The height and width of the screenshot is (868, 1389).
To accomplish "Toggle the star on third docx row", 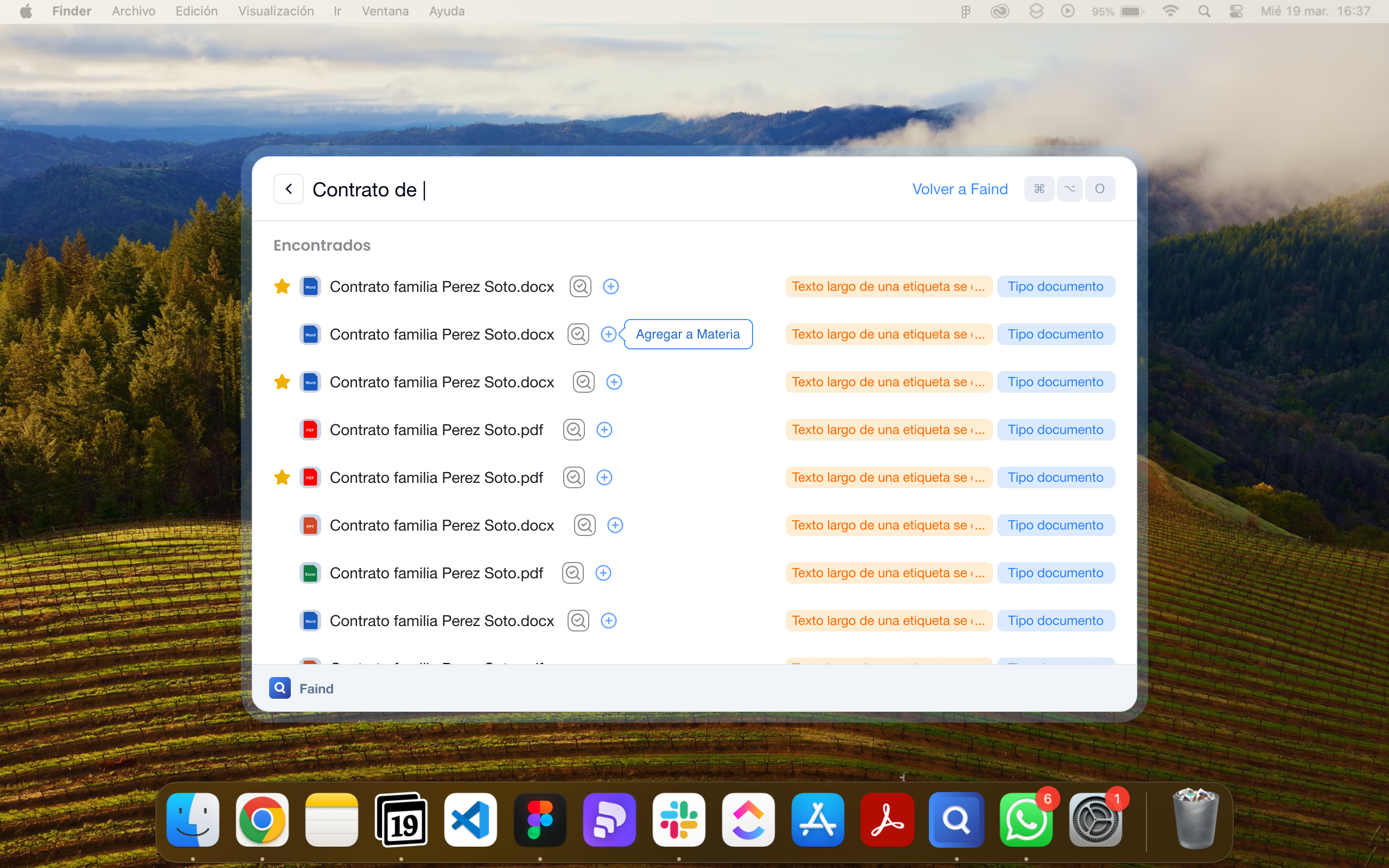I will click(x=282, y=382).
